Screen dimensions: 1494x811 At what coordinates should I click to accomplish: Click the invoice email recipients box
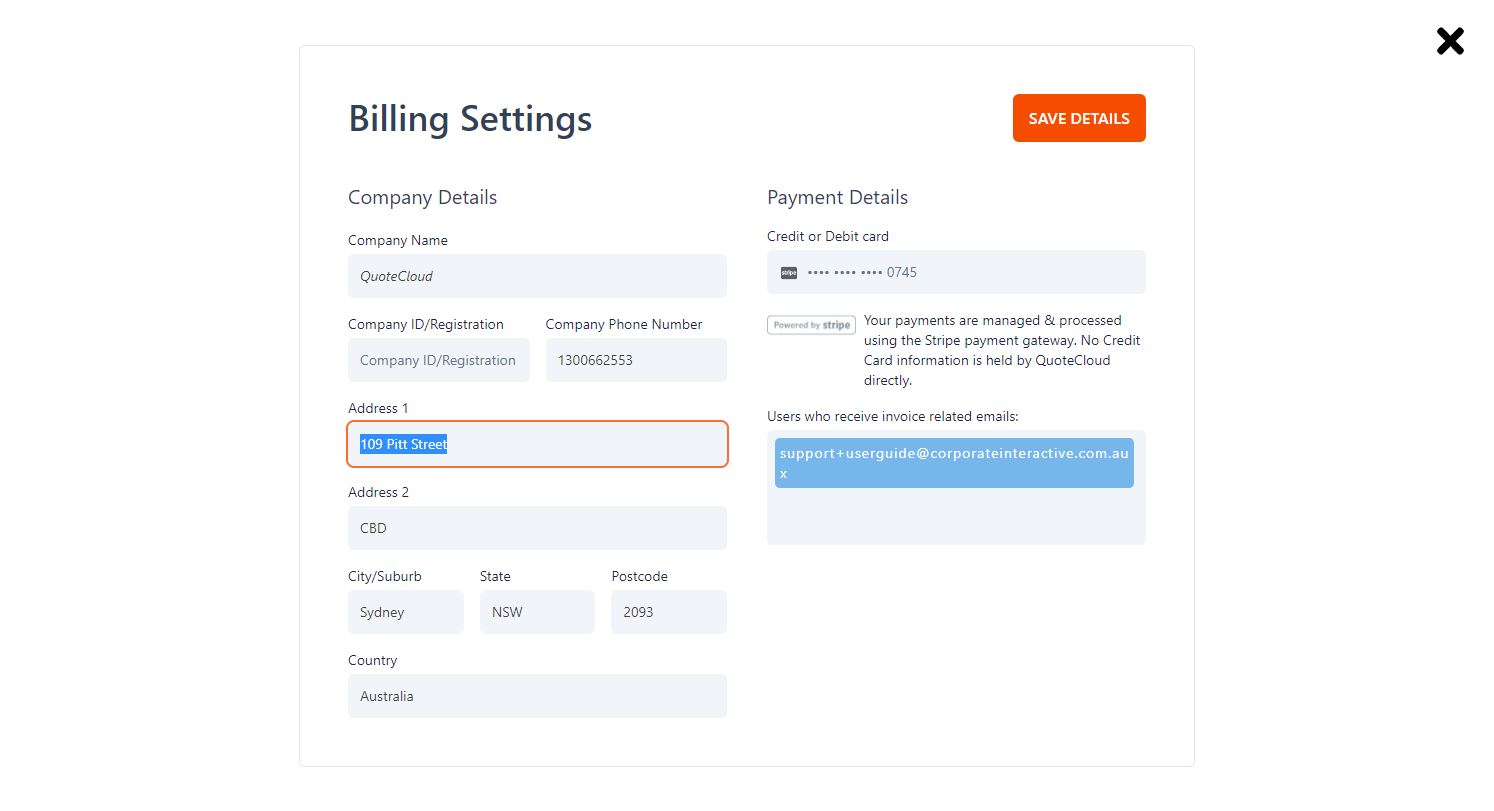coord(956,515)
